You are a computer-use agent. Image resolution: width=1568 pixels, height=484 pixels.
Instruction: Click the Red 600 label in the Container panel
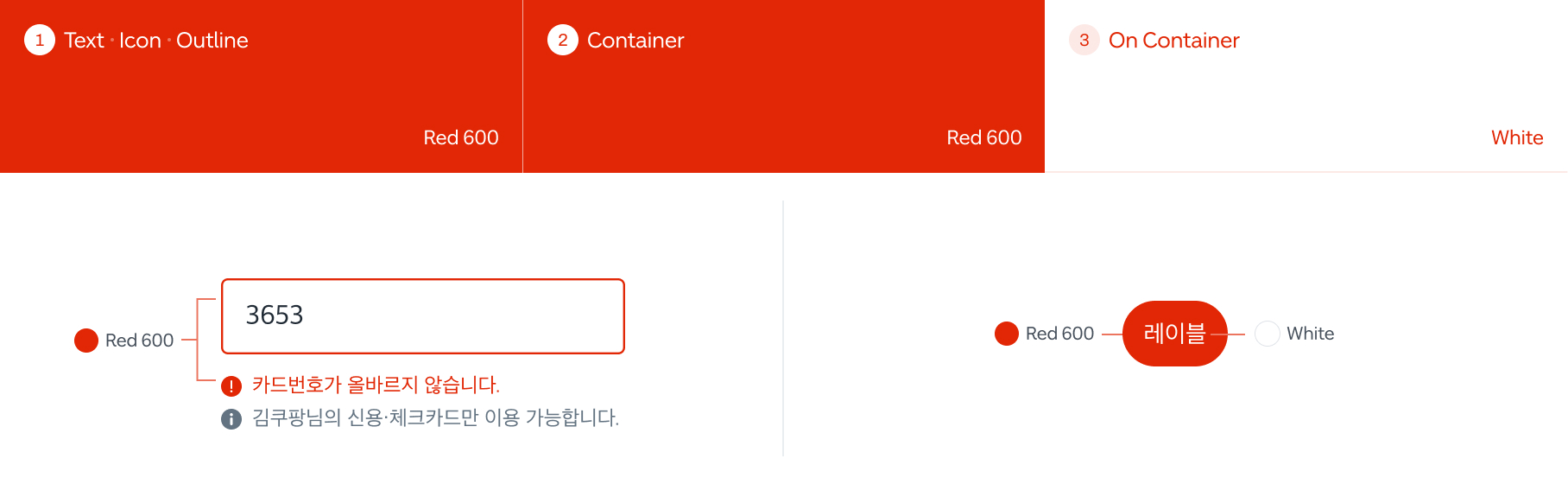tap(984, 137)
